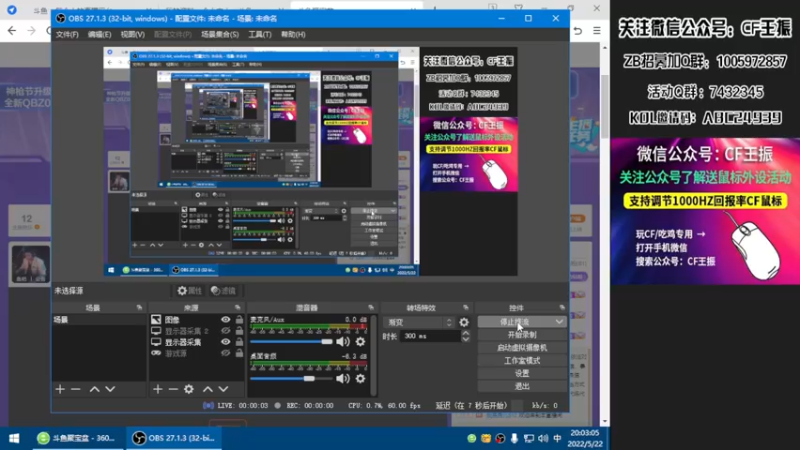
Task: Expand the arrow on the 停止推流 button
Action: [x=559, y=322]
